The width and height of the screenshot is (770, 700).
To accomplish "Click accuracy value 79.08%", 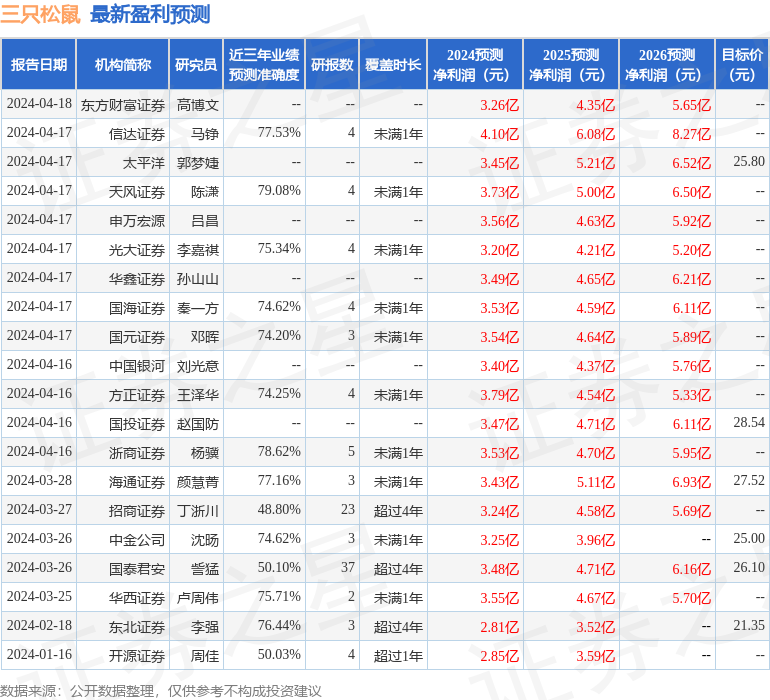I will (x=279, y=191).
